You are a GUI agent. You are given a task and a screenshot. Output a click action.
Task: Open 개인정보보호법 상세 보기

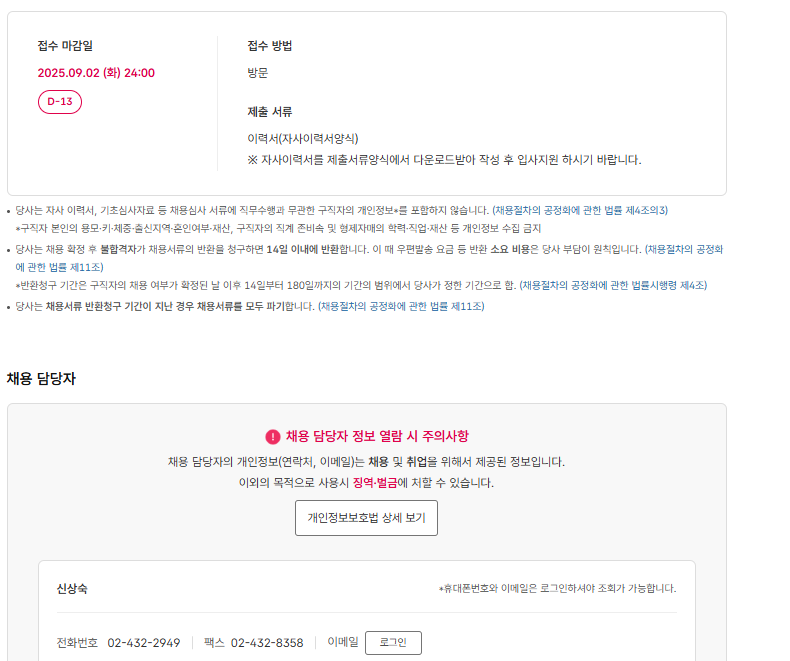click(x=366, y=518)
